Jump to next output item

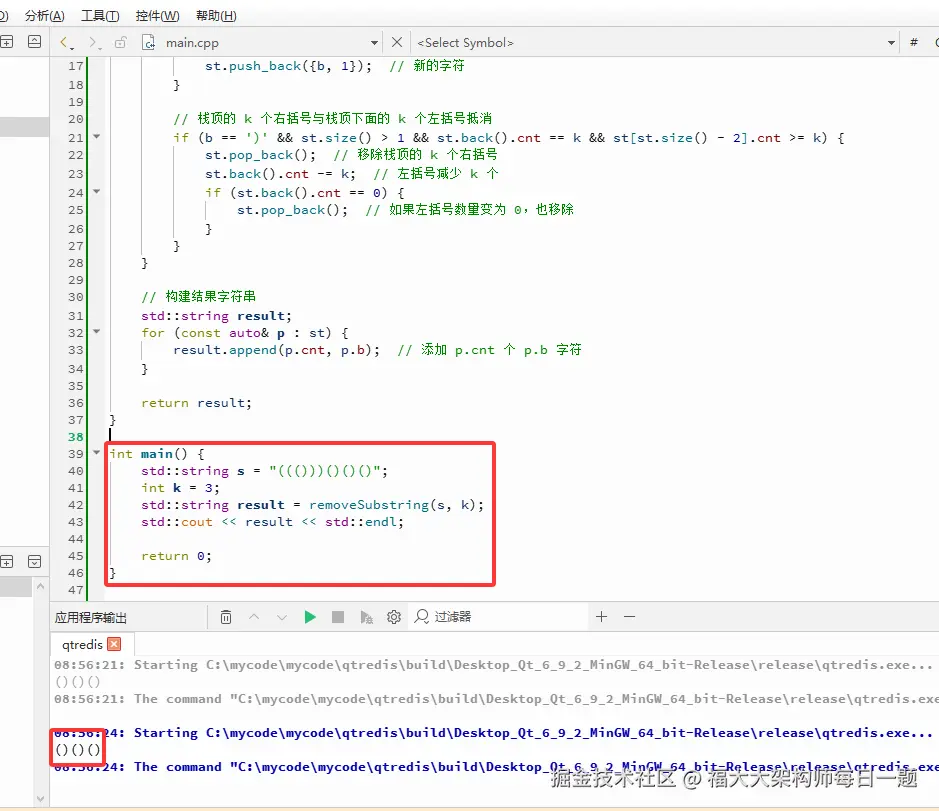click(x=281, y=617)
